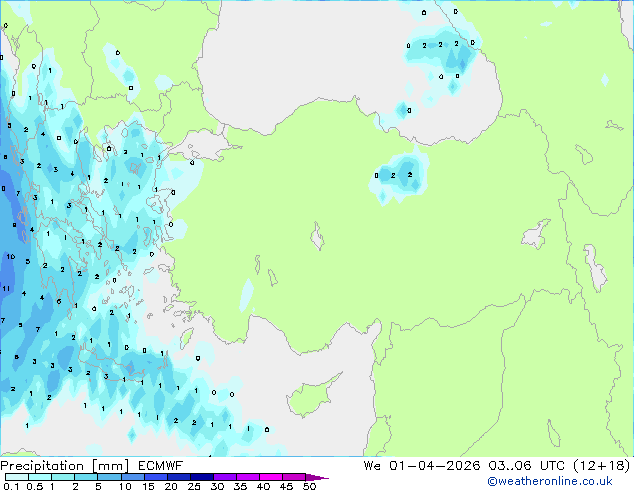Image resolution: width=634 pixels, height=490 pixels.
Task: Click the '[mm]' unit label
Action: point(111,466)
